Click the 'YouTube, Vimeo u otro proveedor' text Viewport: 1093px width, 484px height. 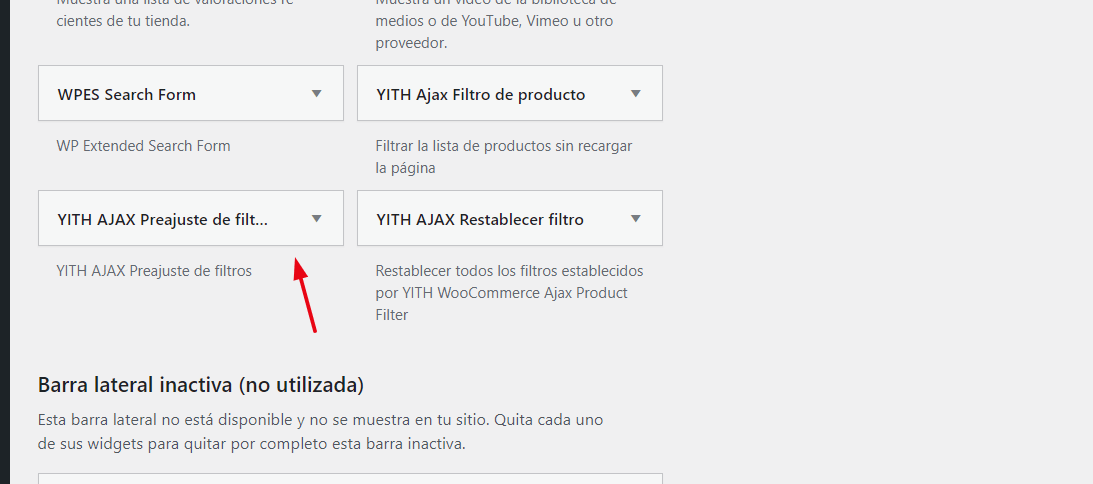pos(494,32)
